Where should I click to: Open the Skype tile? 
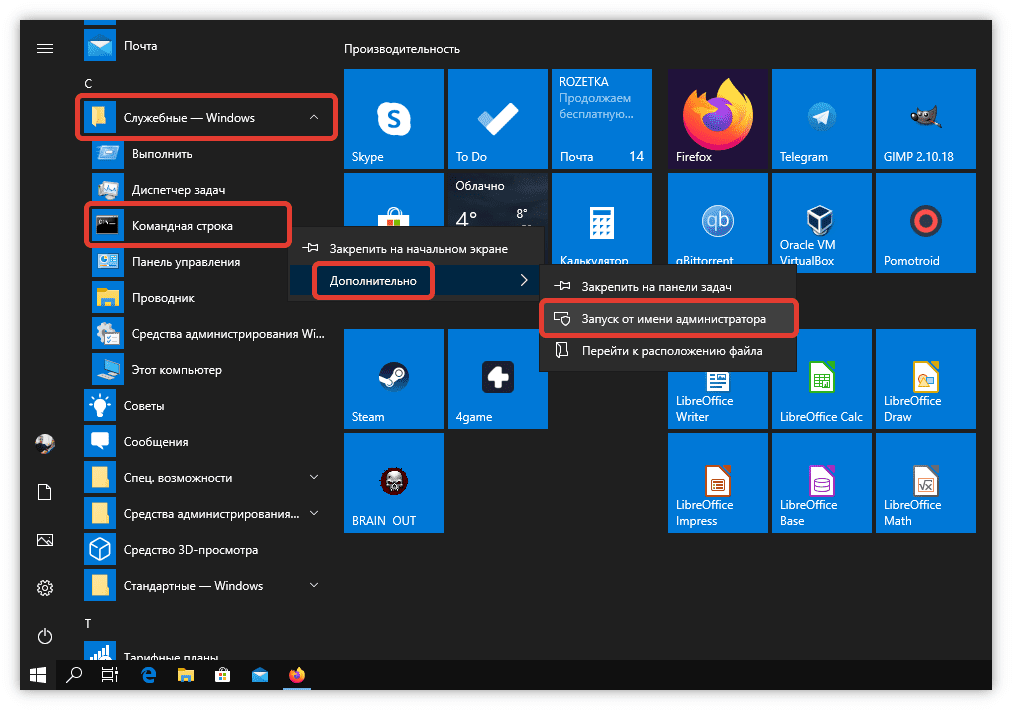coord(394,119)
